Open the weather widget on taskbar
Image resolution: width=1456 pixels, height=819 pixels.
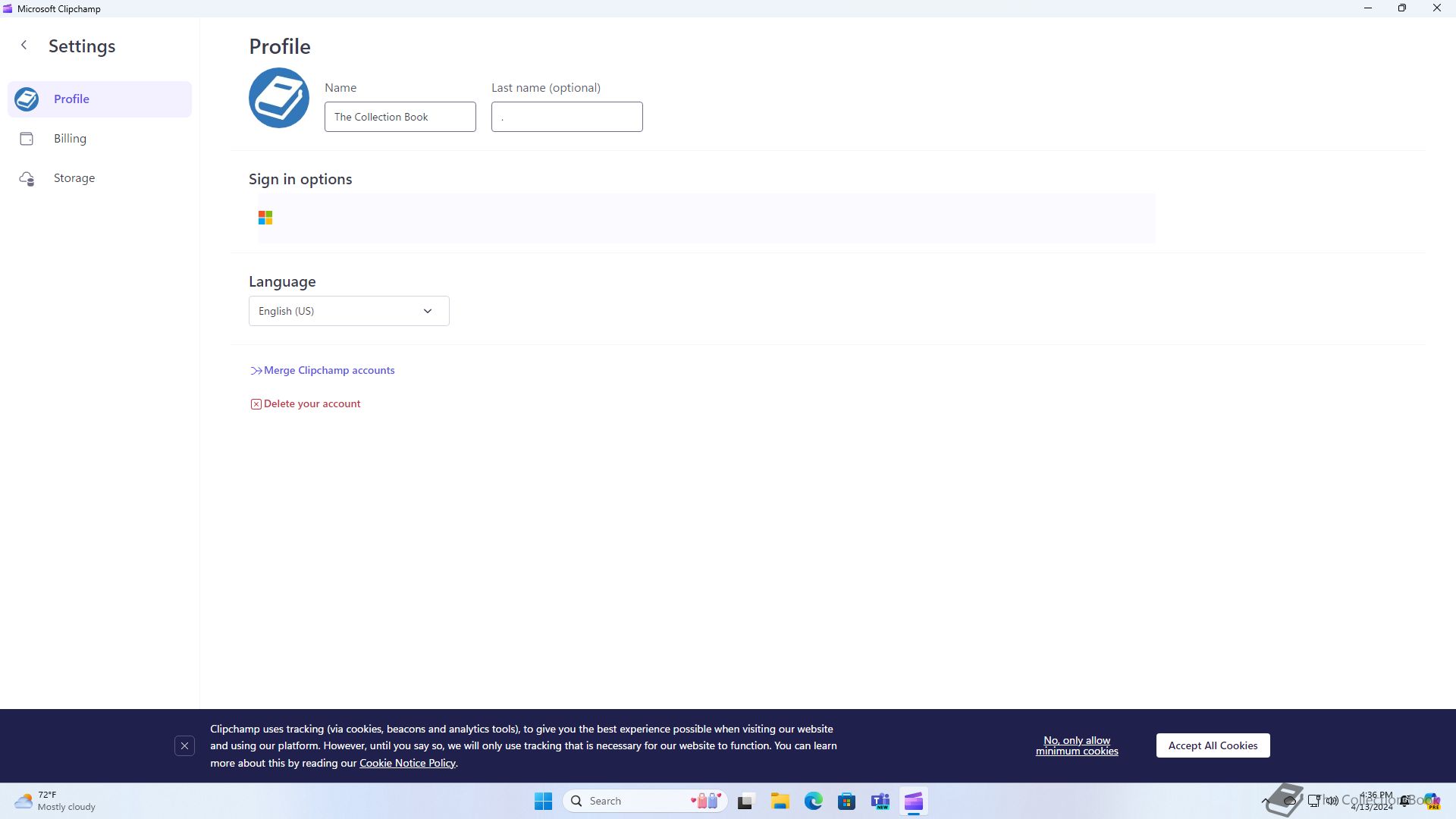[56, 801]
